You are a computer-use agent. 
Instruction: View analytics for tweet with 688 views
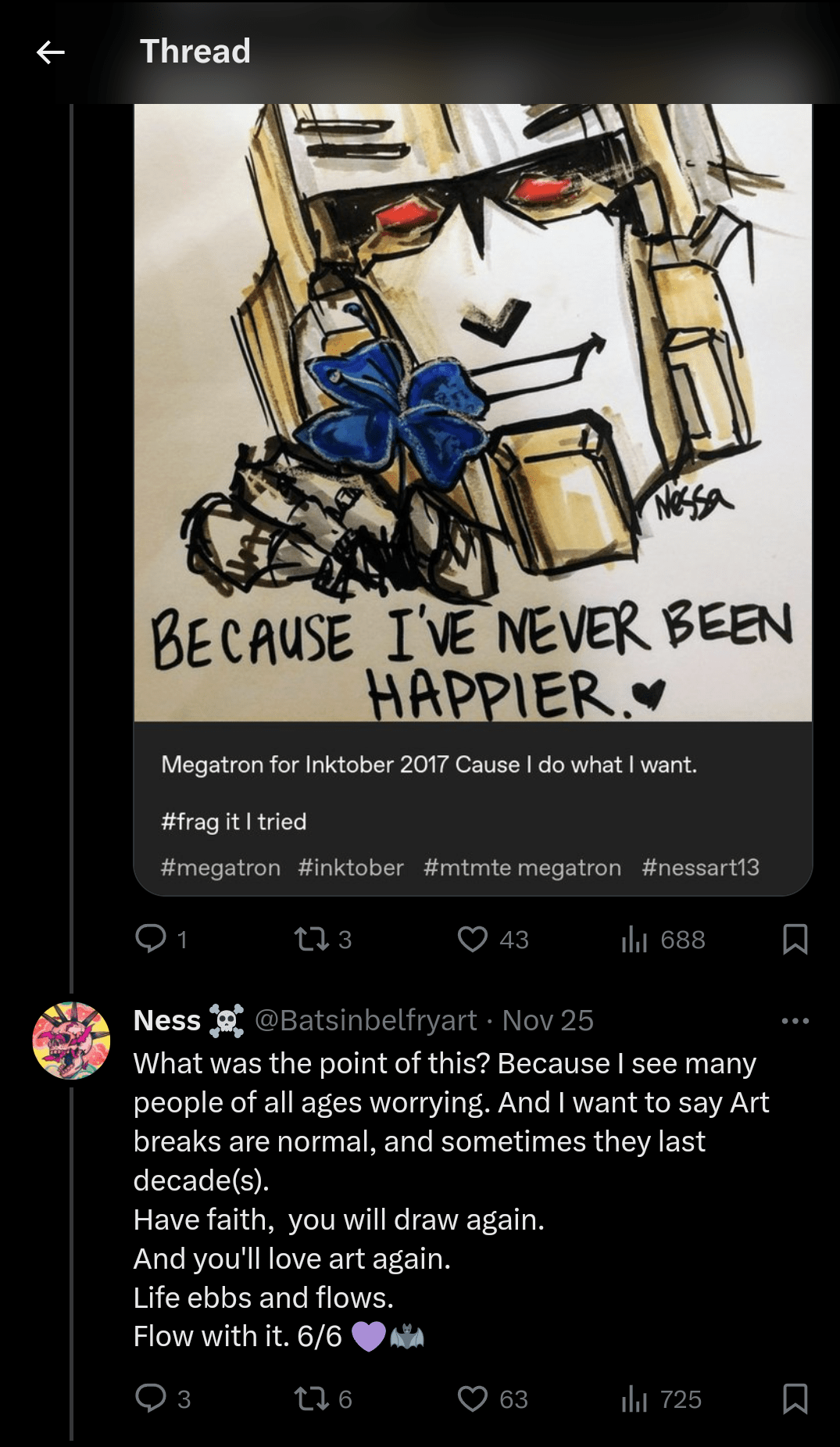coord(634,938)
